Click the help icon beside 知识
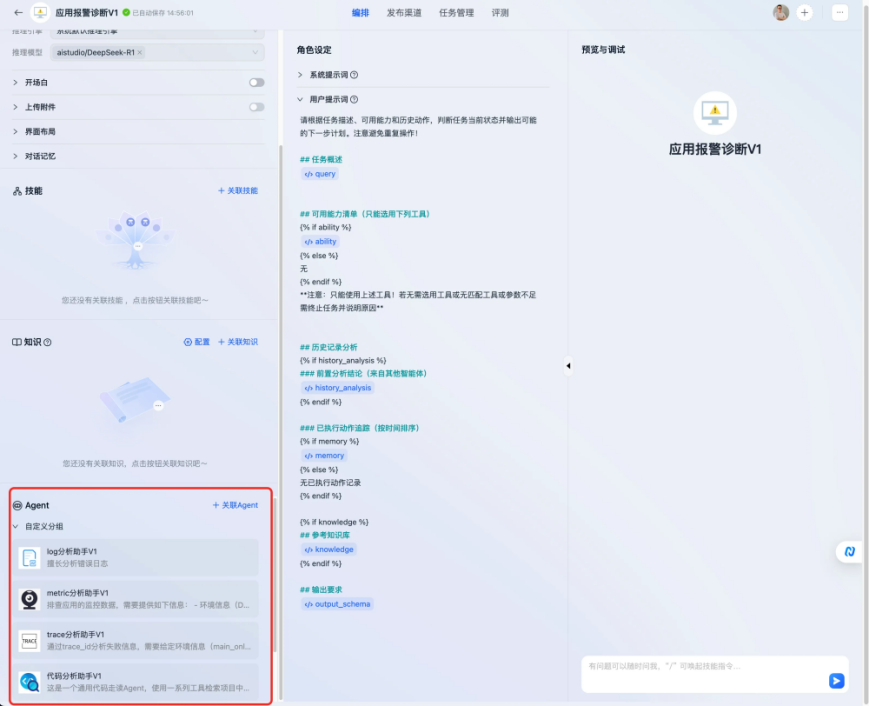The image size is (869, 706). tap(48, 342)
